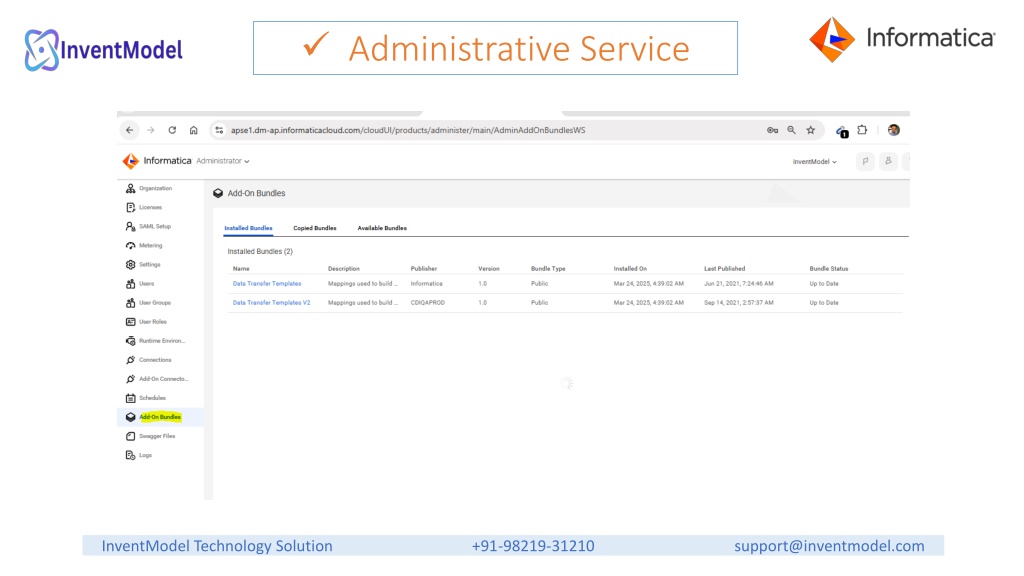Sort by the Name column header

tap(241, 268)
